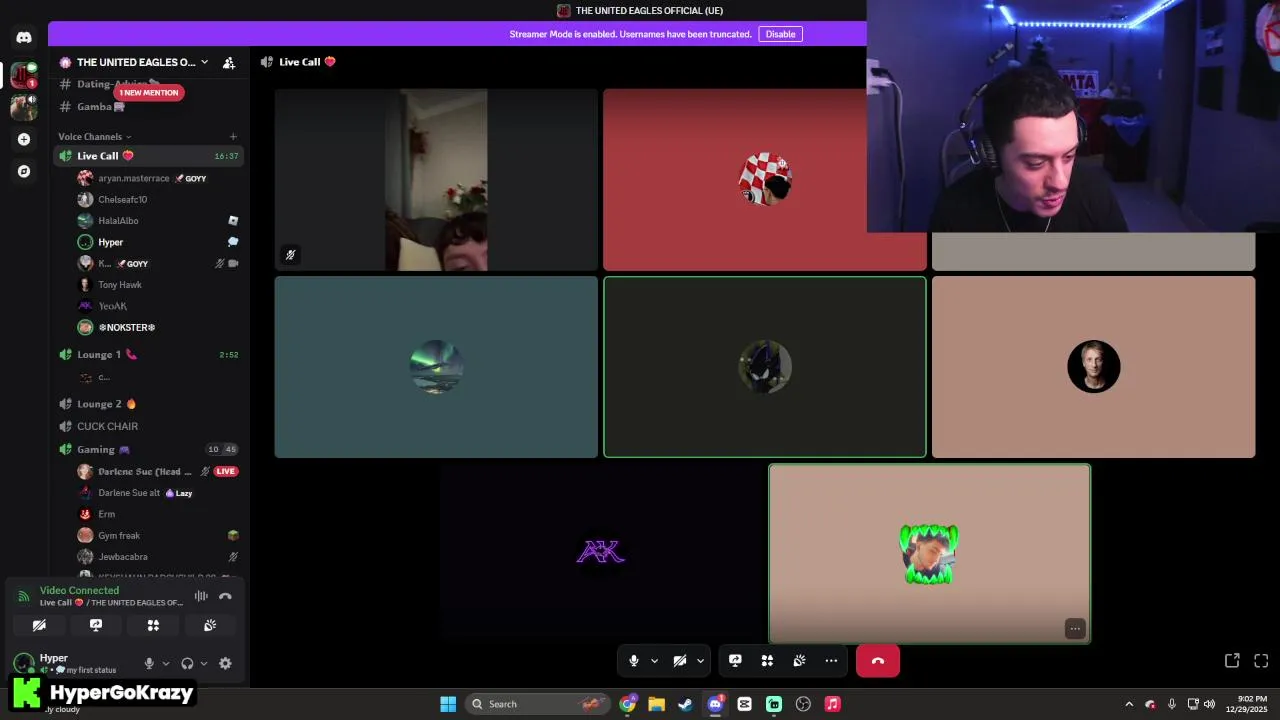Disconnect using the sidebar hang-up phone icon

coord(225,596)
